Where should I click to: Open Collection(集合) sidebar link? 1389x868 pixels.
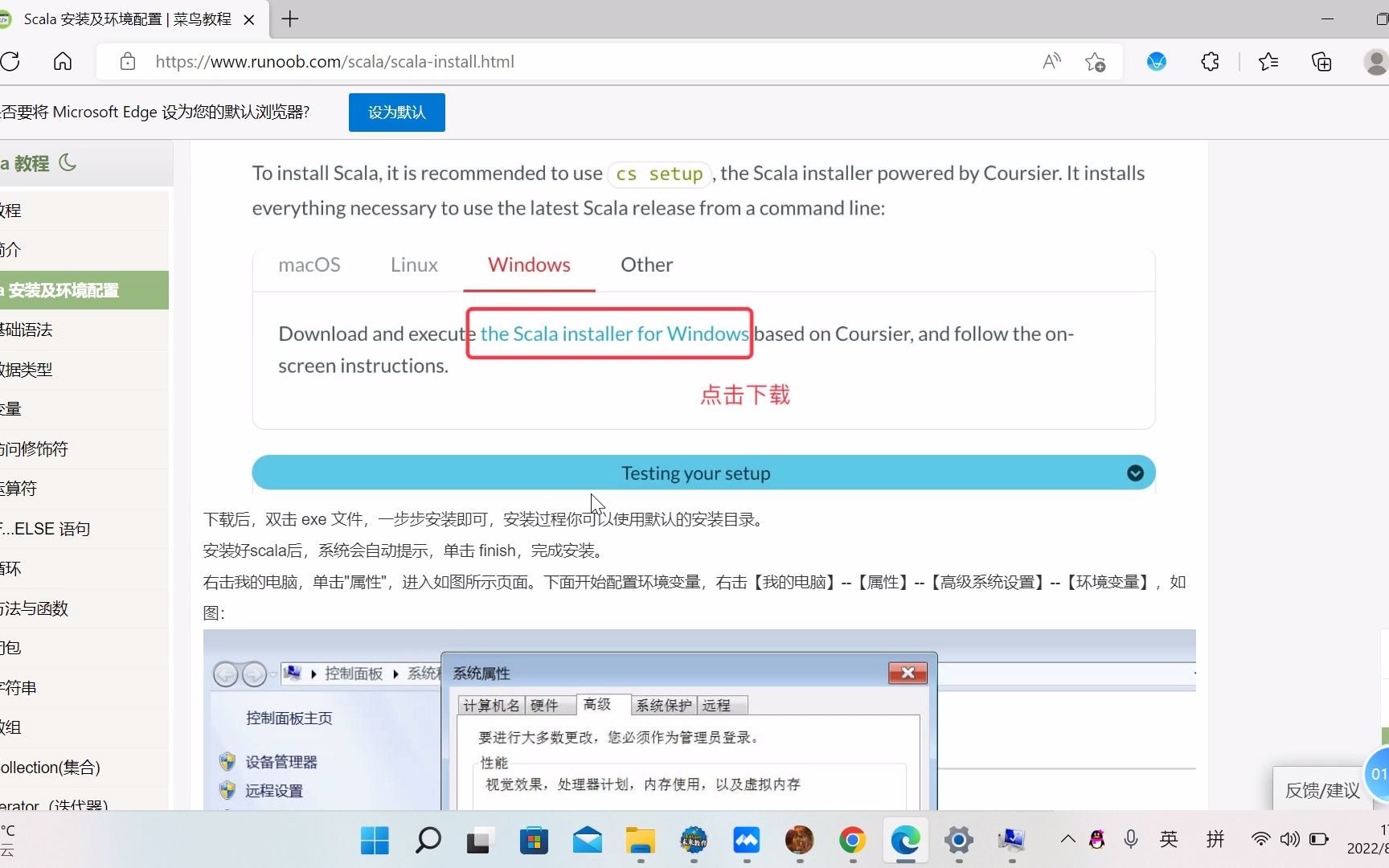[84, 768]
